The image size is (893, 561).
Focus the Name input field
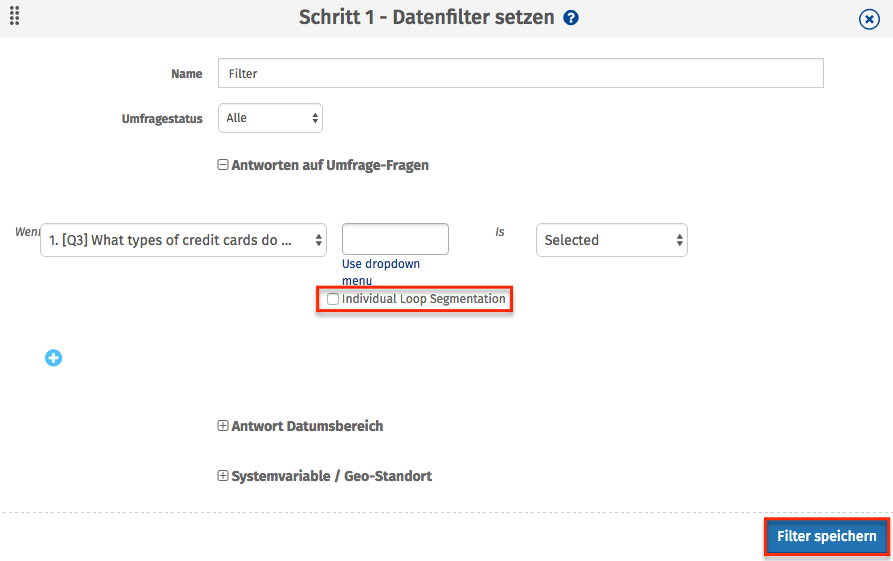tap(521, 73)
